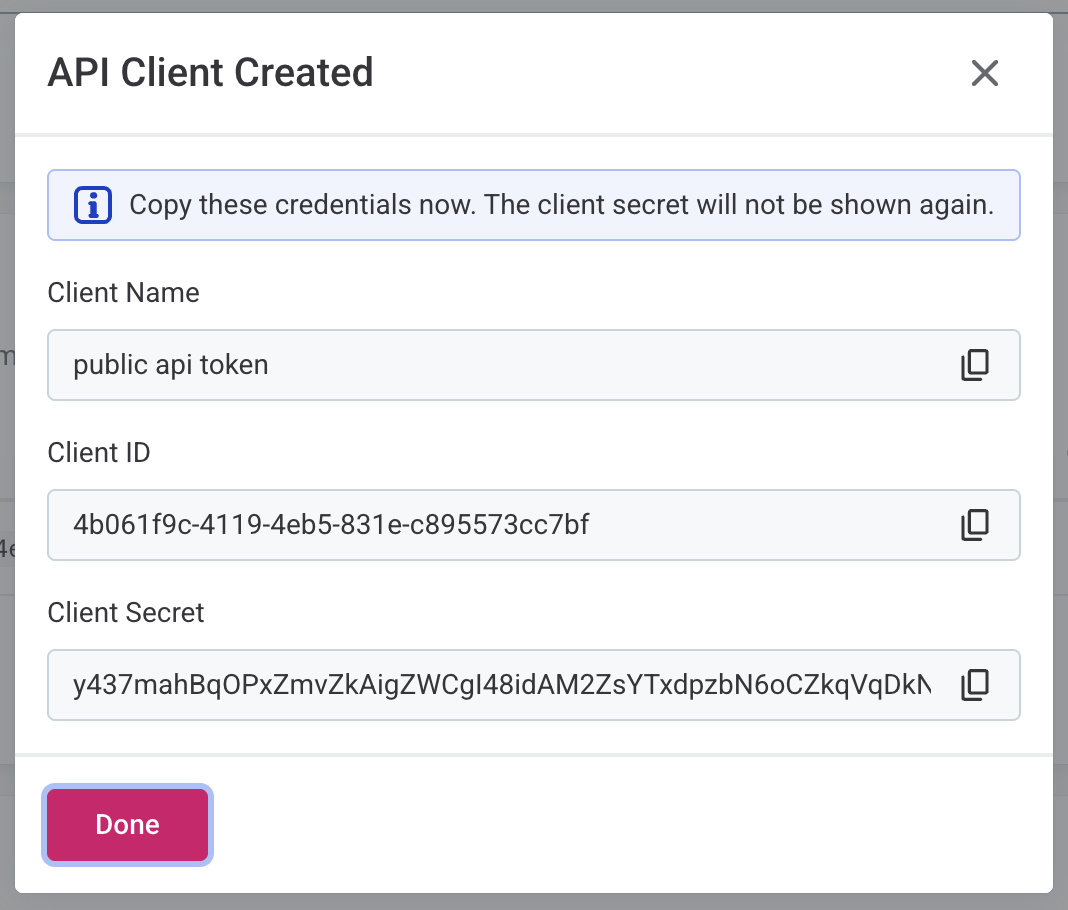This screenshot has height=910, width=1068.
Task: Select the 'Client ID' label
Action: click(x=98, y=452)
